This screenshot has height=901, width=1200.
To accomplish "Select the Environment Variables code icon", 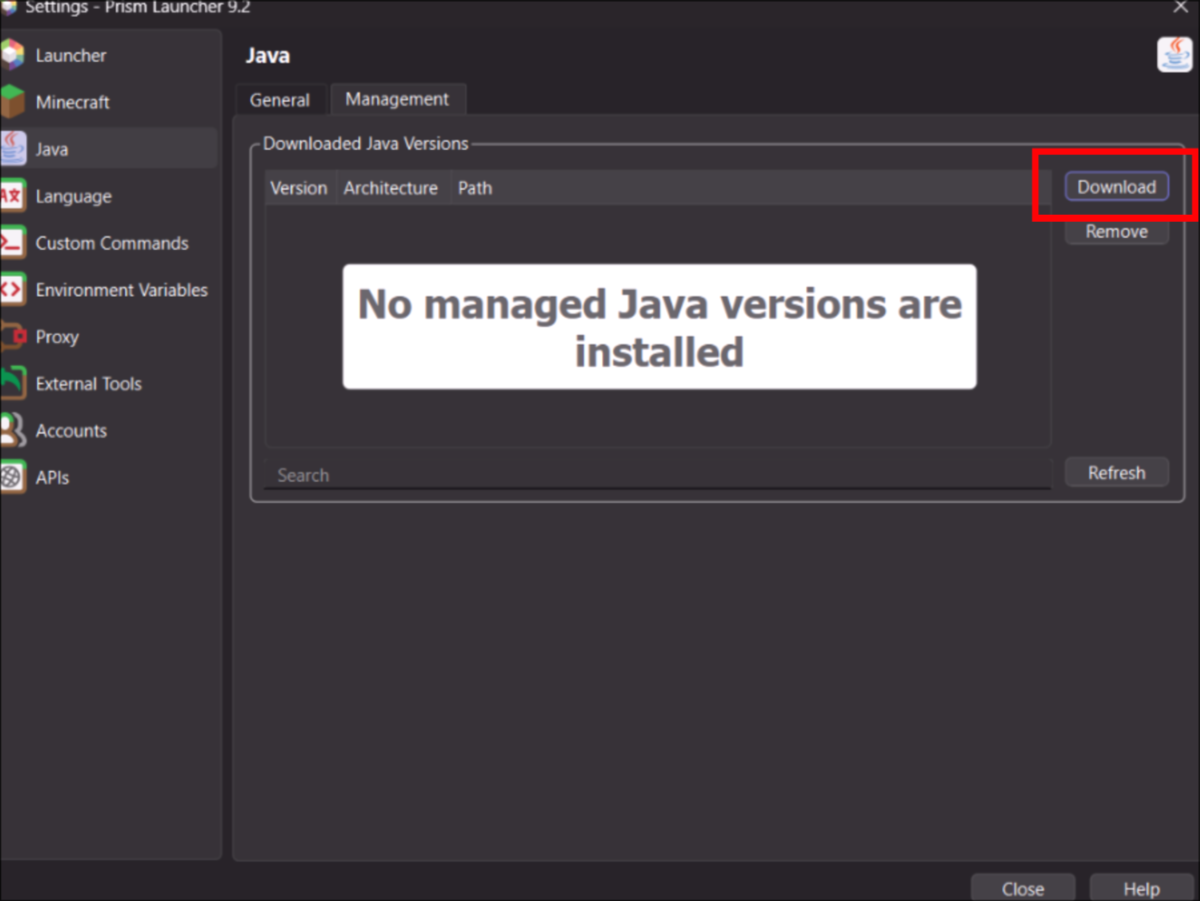I will coord(12,290).
